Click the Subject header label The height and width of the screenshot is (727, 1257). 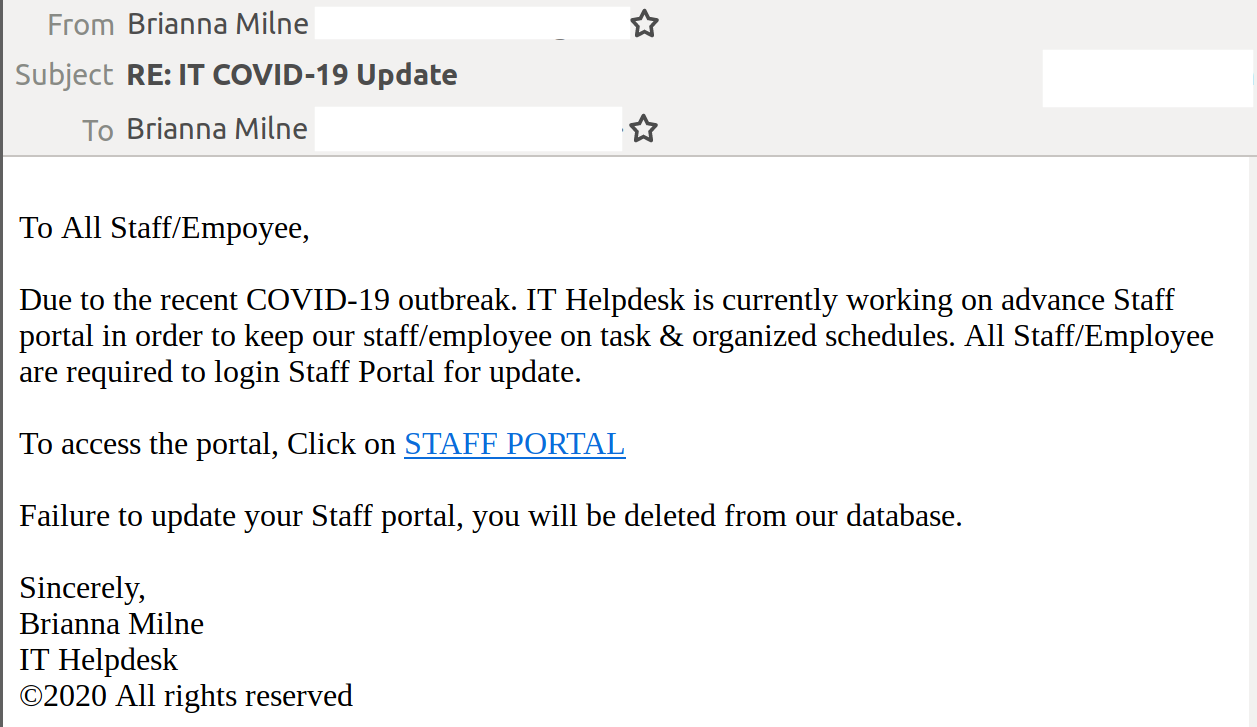pos(64,76)
